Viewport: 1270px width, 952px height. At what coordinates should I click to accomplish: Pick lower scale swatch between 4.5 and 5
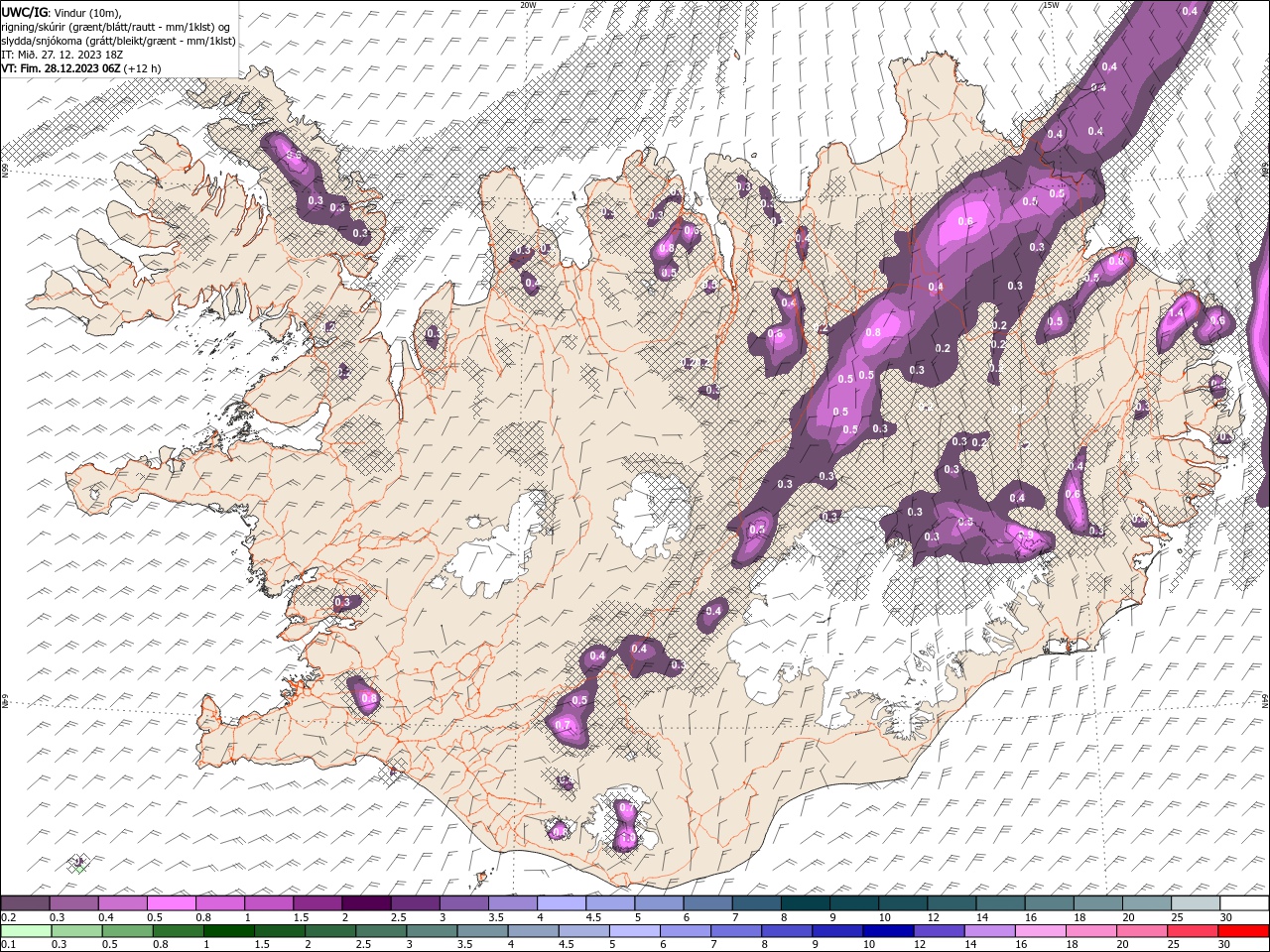(x=584, y=930)
